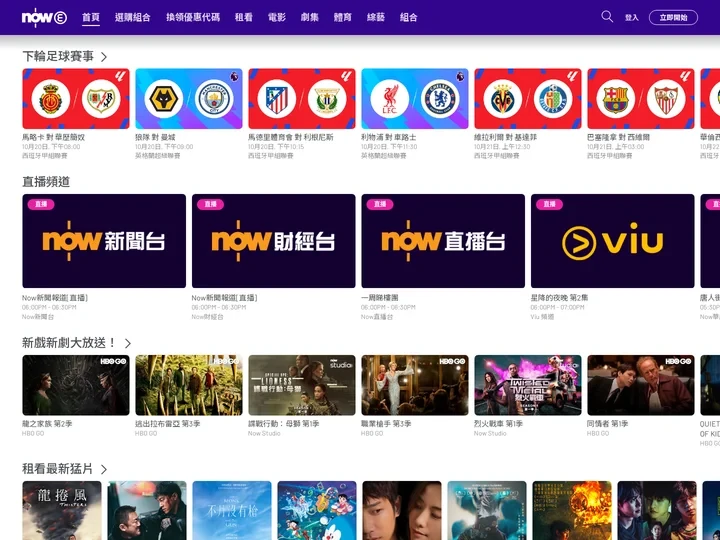Open 龍之家族 第2季 poster
Image resolution: width=720 pixels, height=540 pixels.
pyautogui.click(x=76, y=385)
